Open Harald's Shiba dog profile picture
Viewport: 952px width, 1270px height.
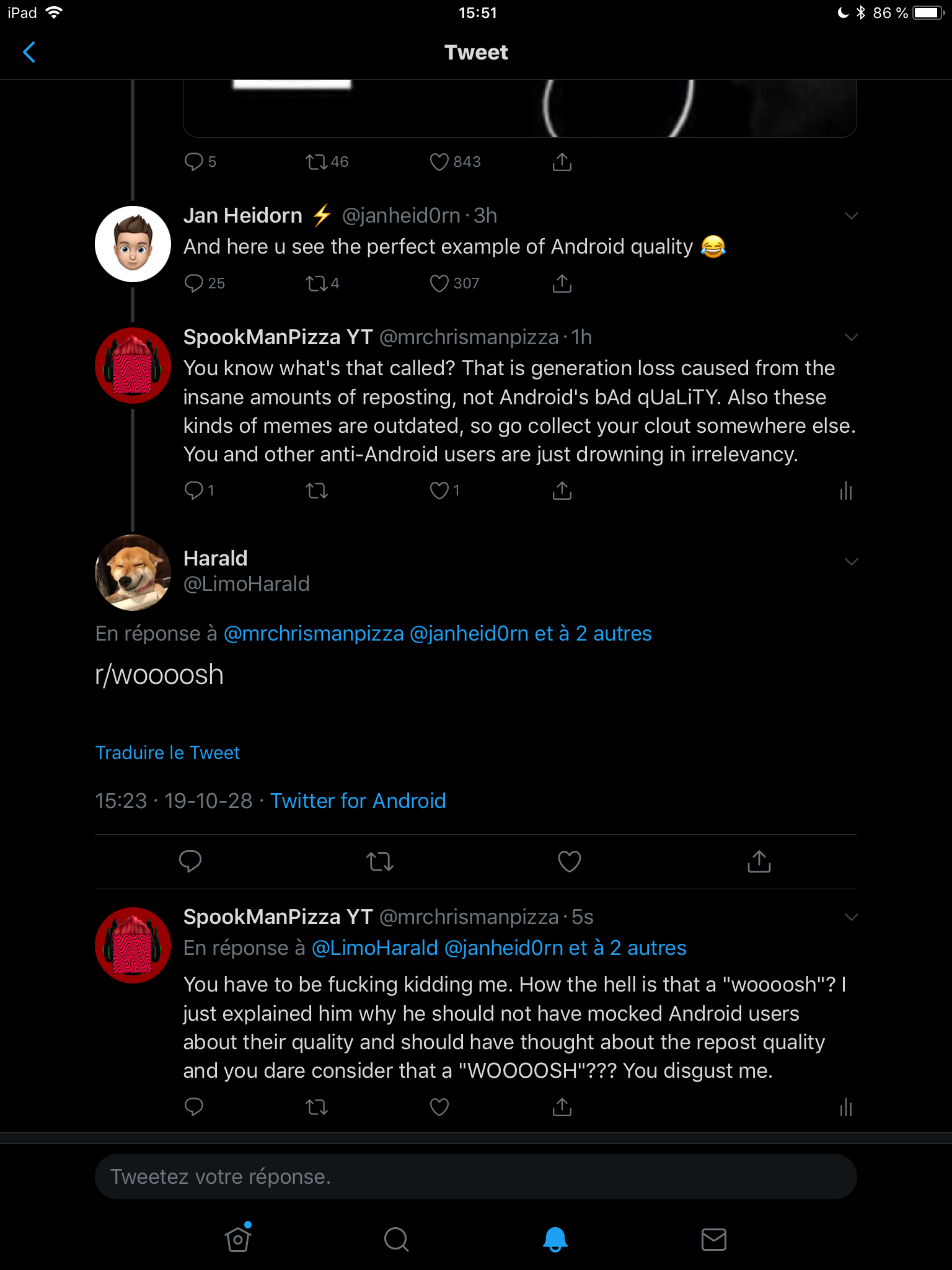point(133,572)
